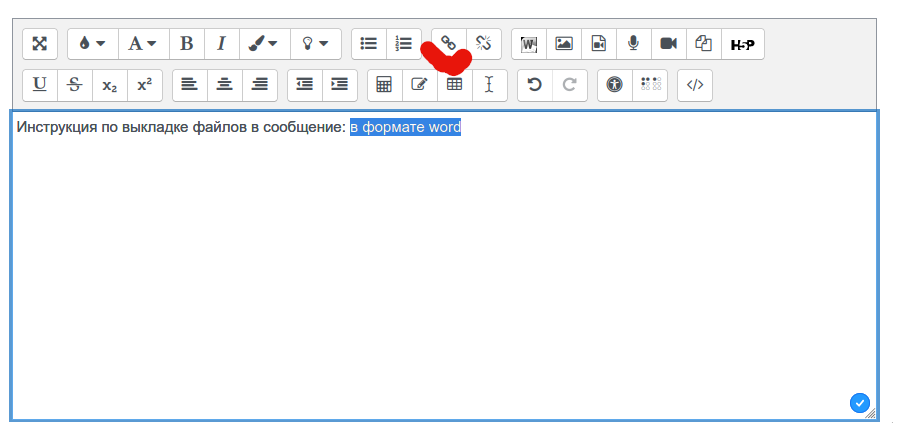Record audio with the microphone icon
This screenshot has height=427, width=897.
tap(634, 44)
